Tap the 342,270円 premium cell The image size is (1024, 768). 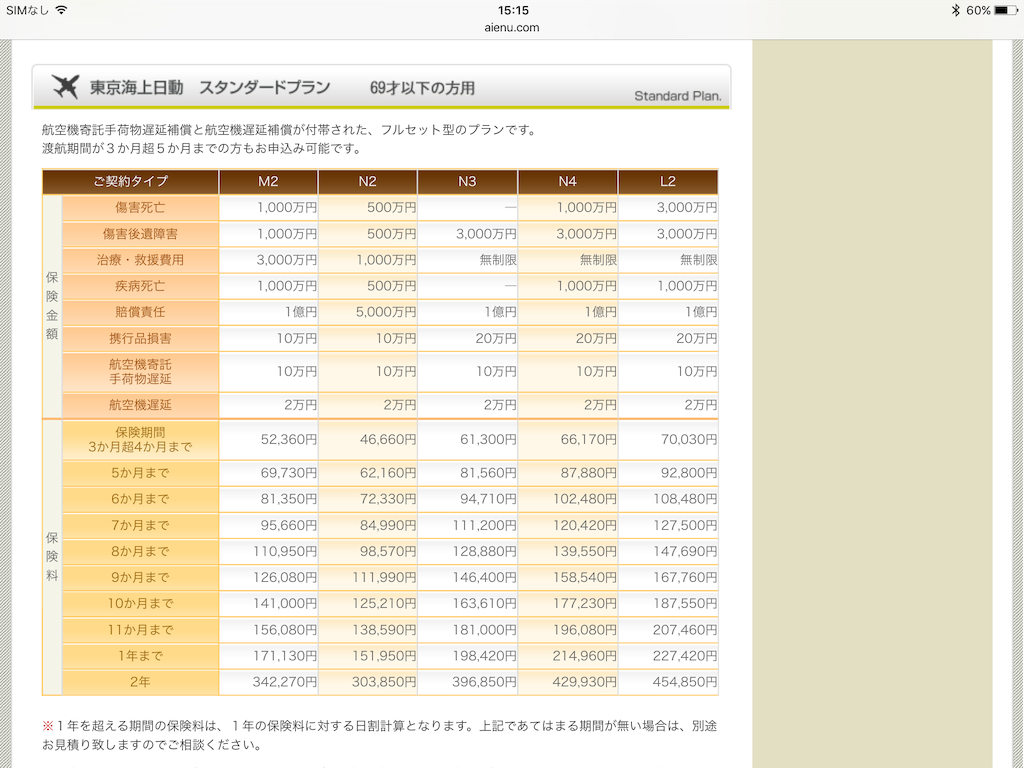[268, 682]
